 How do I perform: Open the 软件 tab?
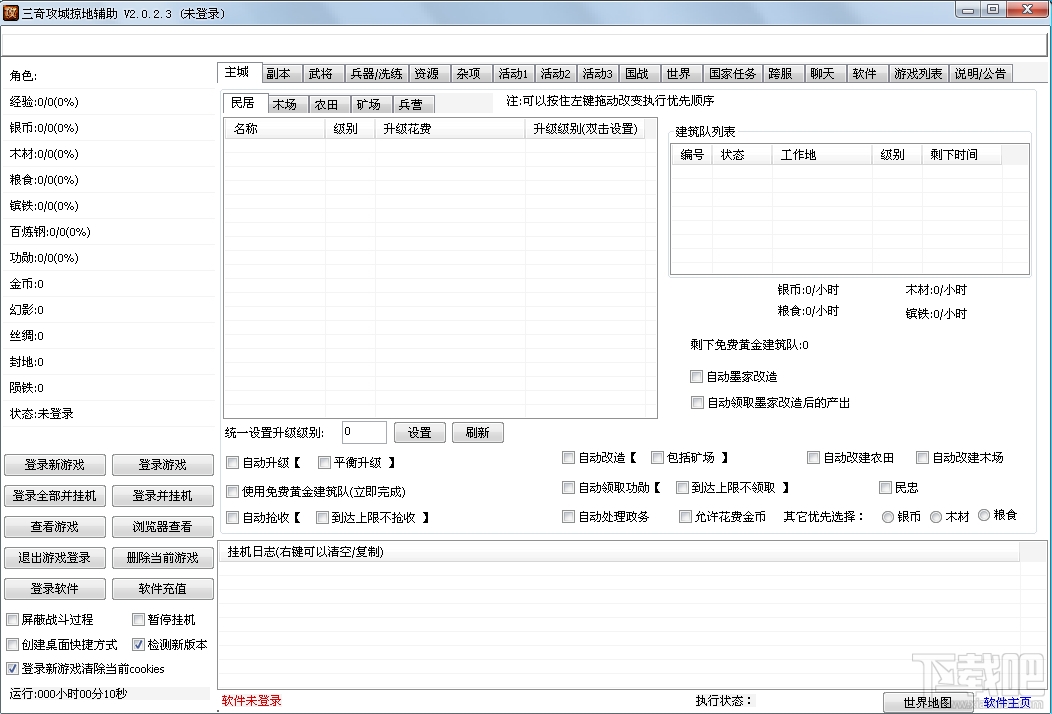click(865, 74)
